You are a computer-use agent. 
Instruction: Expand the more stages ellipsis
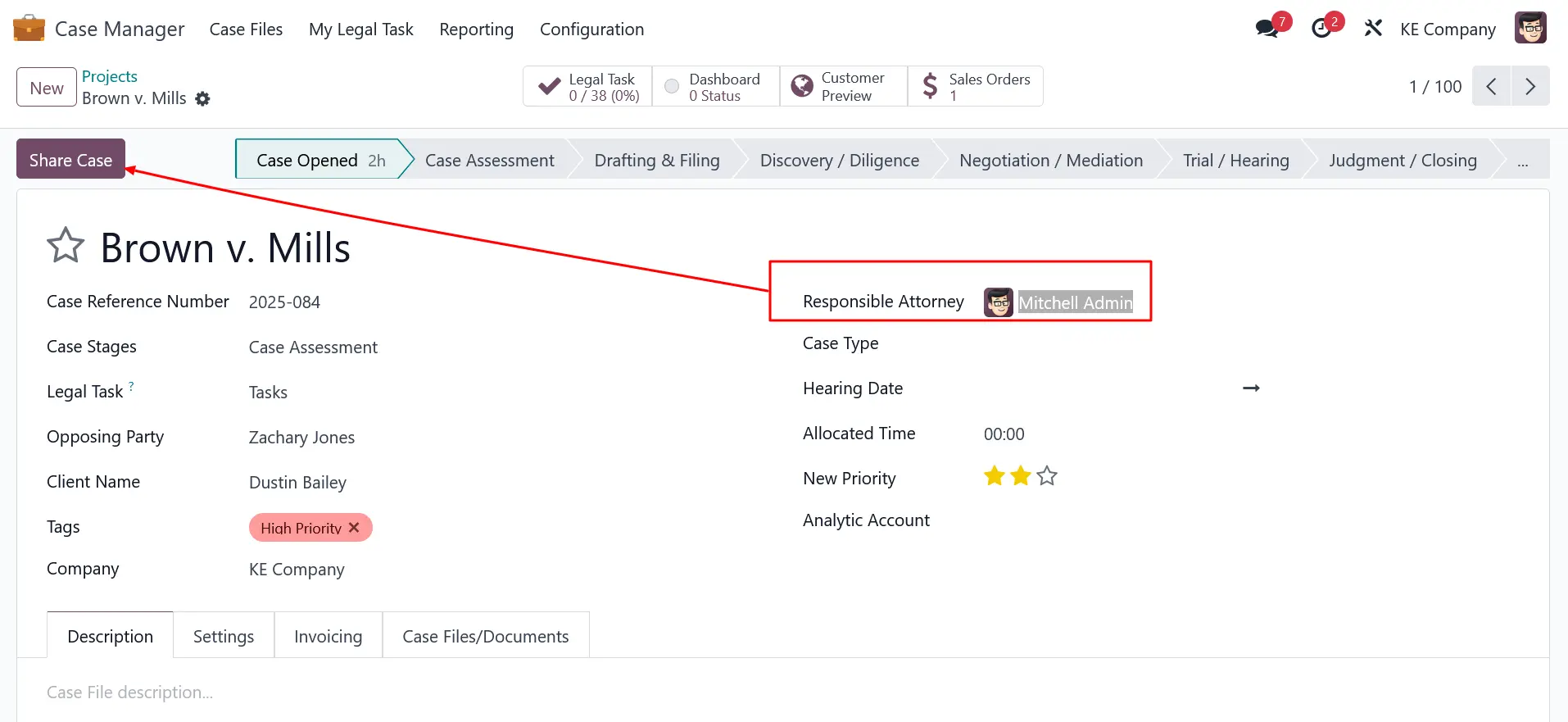click(x=1522, y=161)
